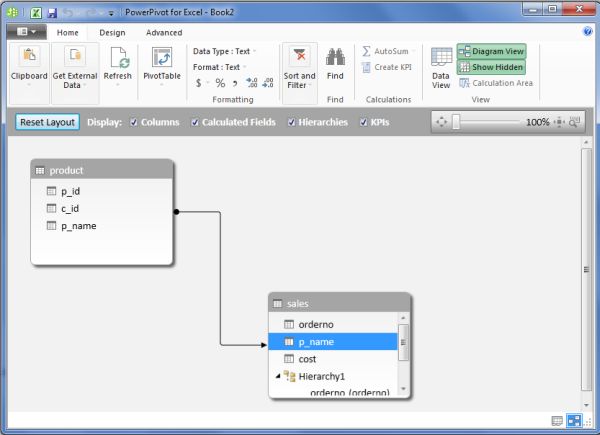600x435 pixels.
Task: Decrease decimal places icon
Action: click(x=267, y=83)
